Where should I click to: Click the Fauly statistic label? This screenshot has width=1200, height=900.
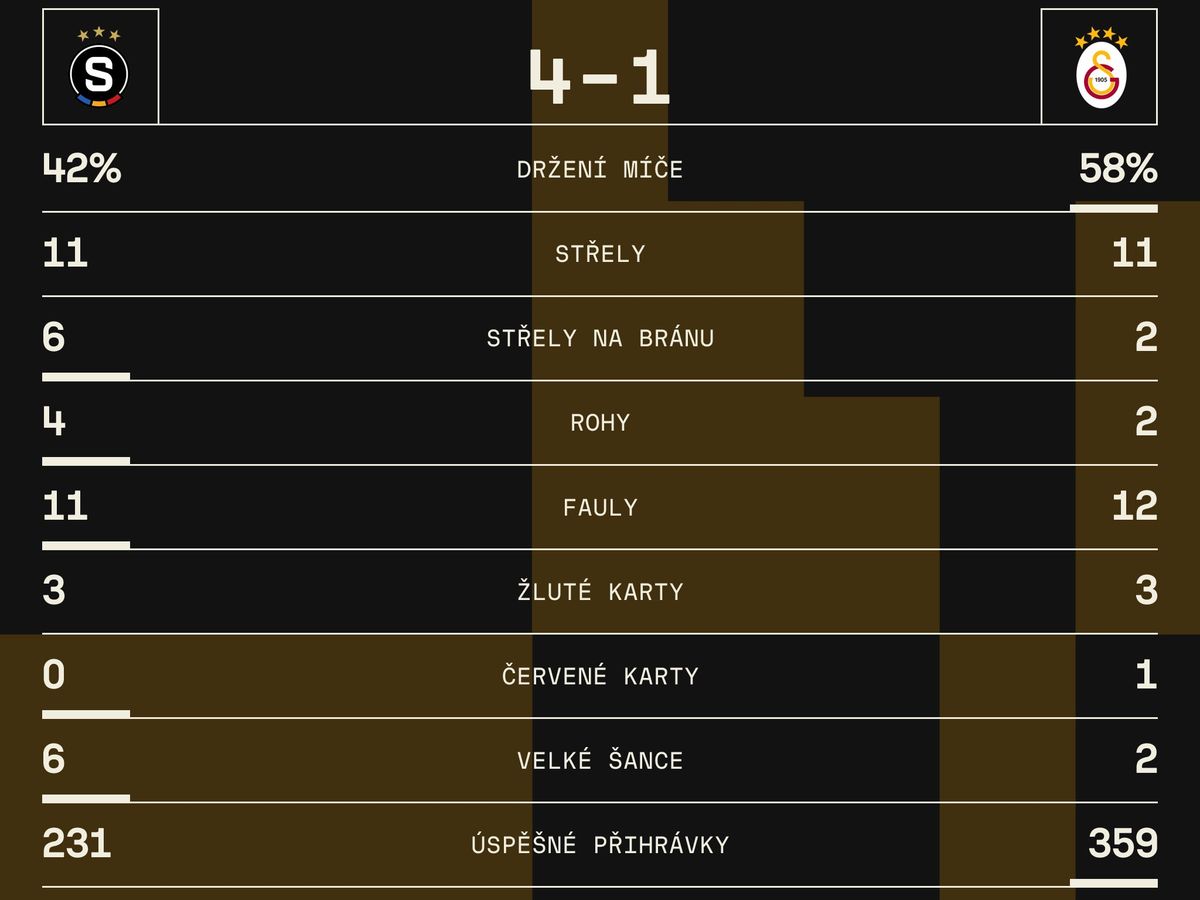click(600, 507)
